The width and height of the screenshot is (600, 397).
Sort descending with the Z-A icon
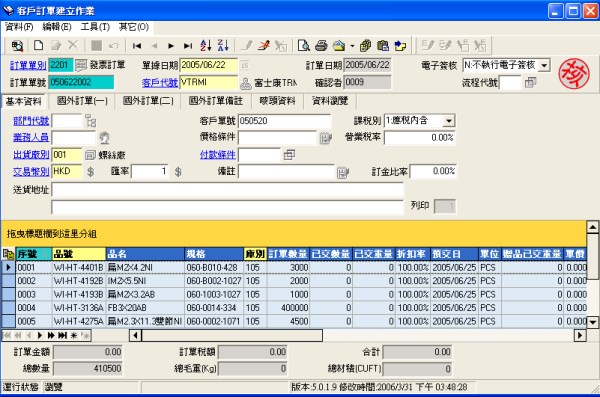click(x=223, y=46)
